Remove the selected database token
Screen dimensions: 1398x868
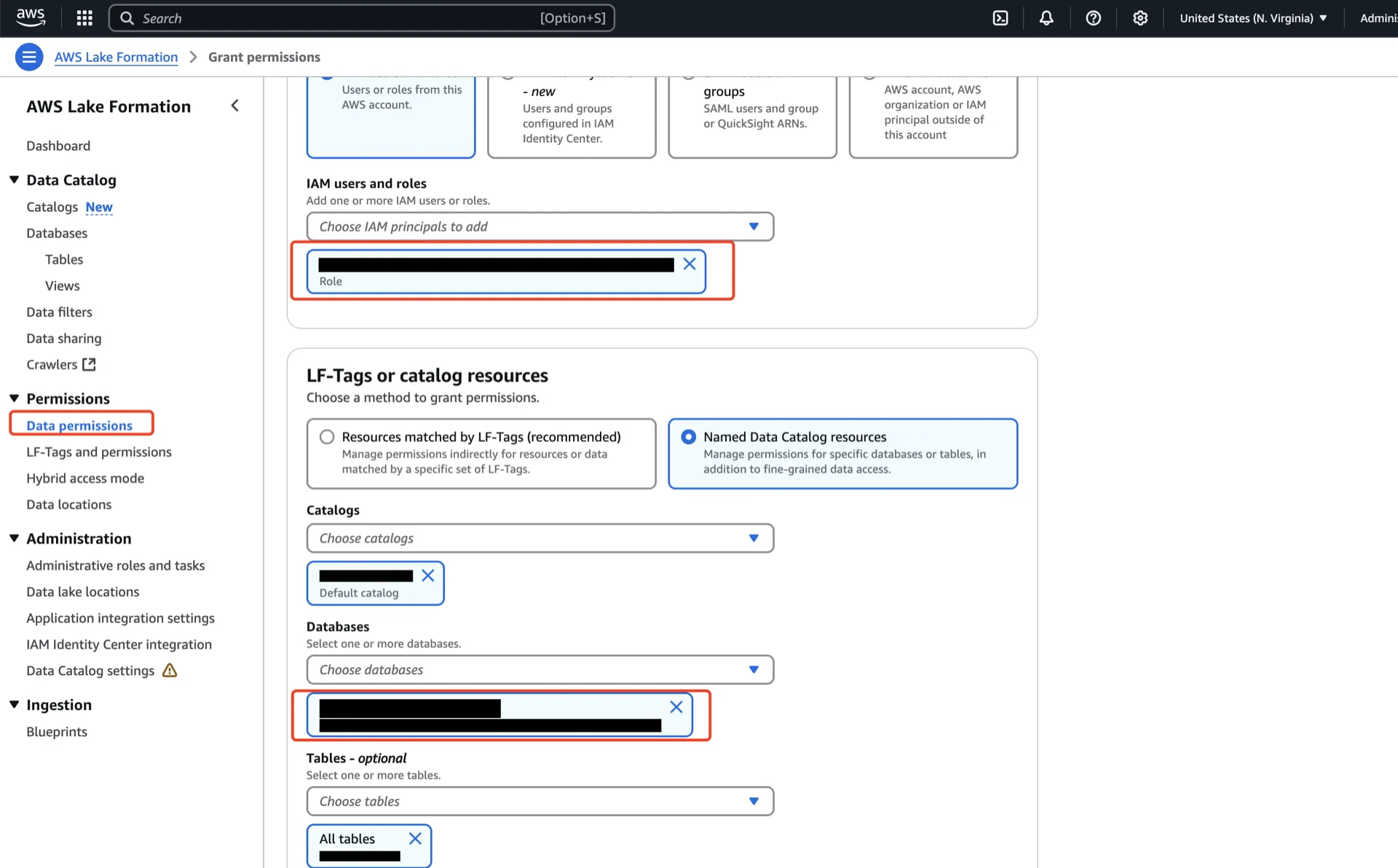coord(676,707)
